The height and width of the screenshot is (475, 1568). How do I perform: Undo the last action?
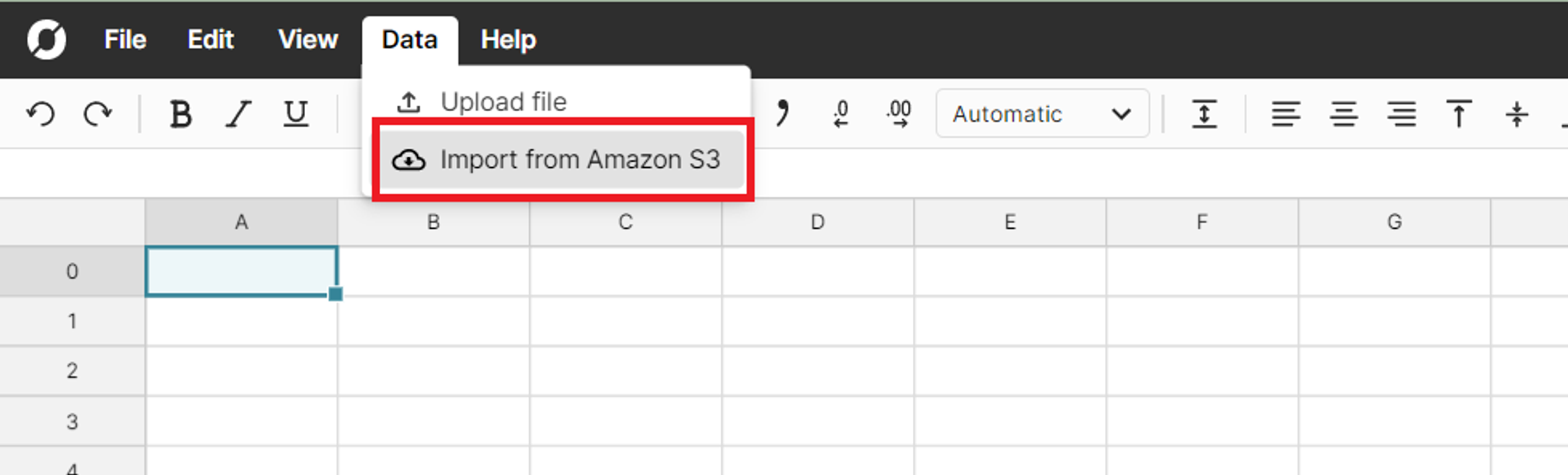pos(40,112)
